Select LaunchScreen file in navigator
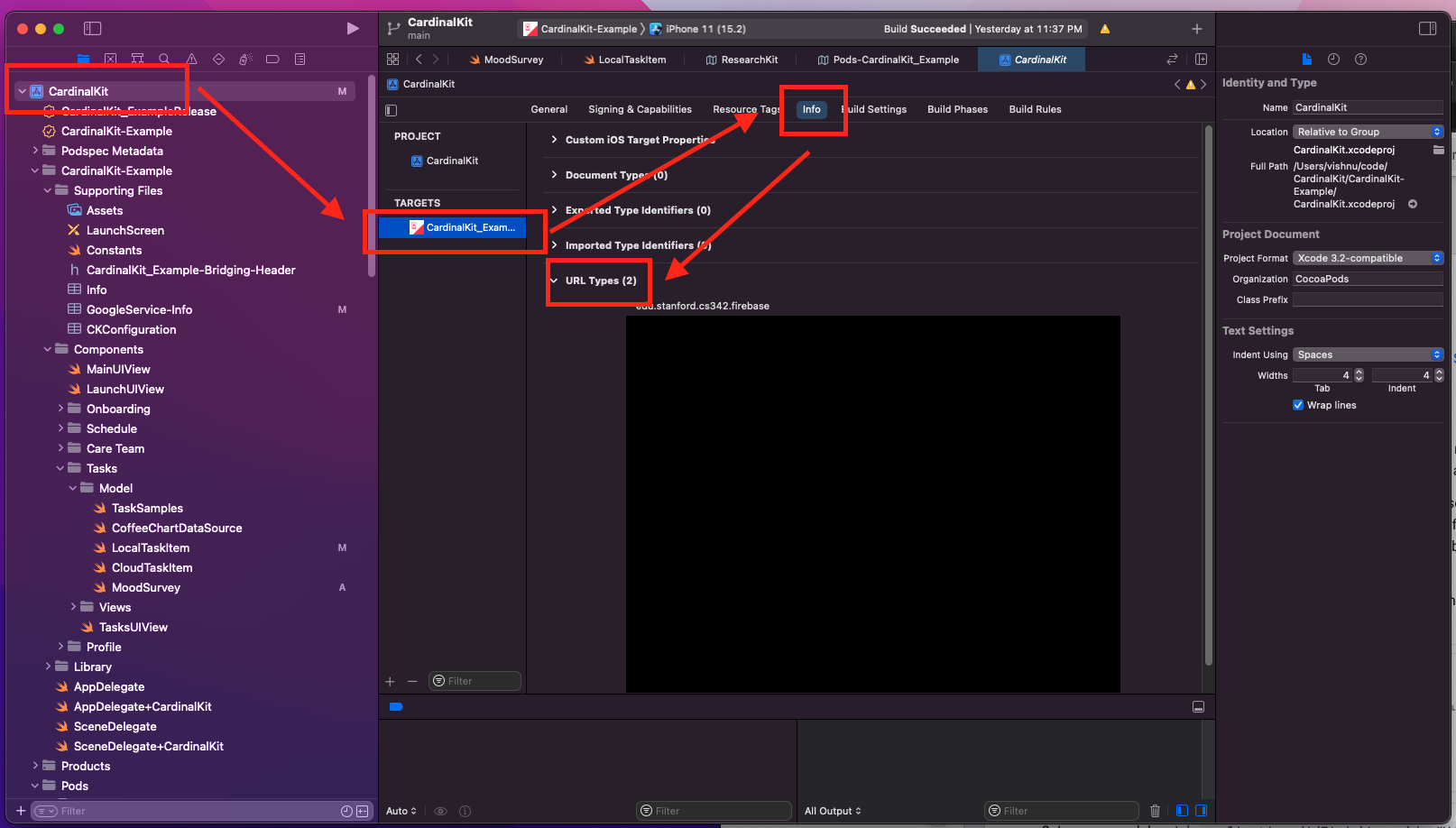 click(x=124, y=230)
